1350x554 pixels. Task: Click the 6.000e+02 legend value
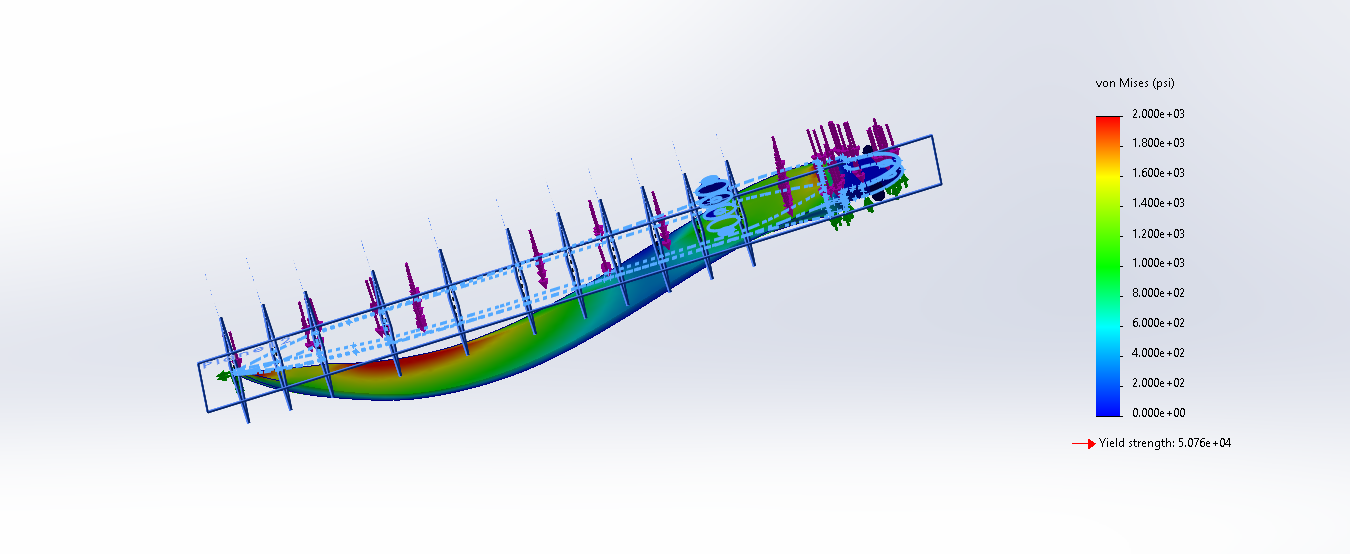(x=1158, y=323)
